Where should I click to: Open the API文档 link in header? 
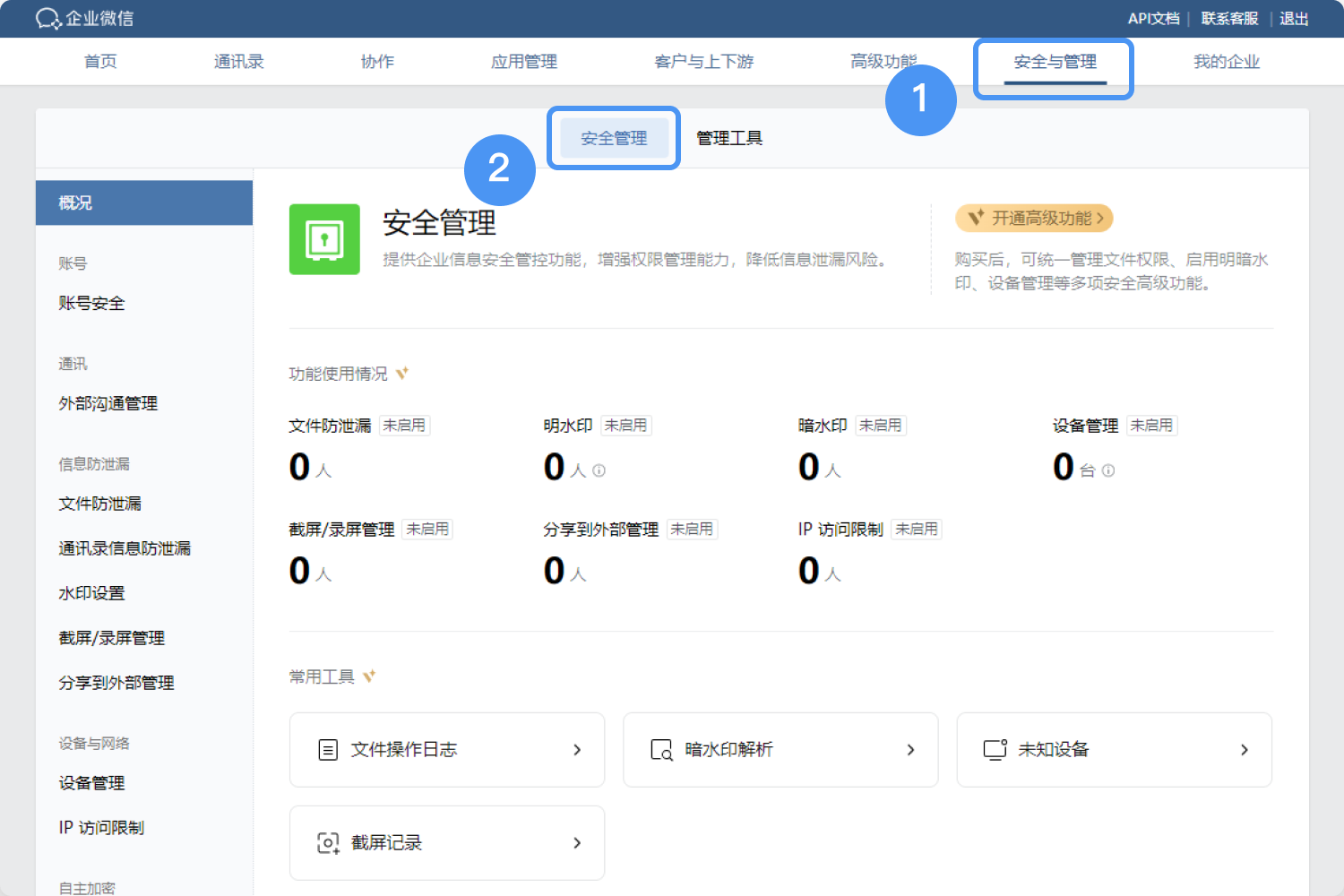1153,19
